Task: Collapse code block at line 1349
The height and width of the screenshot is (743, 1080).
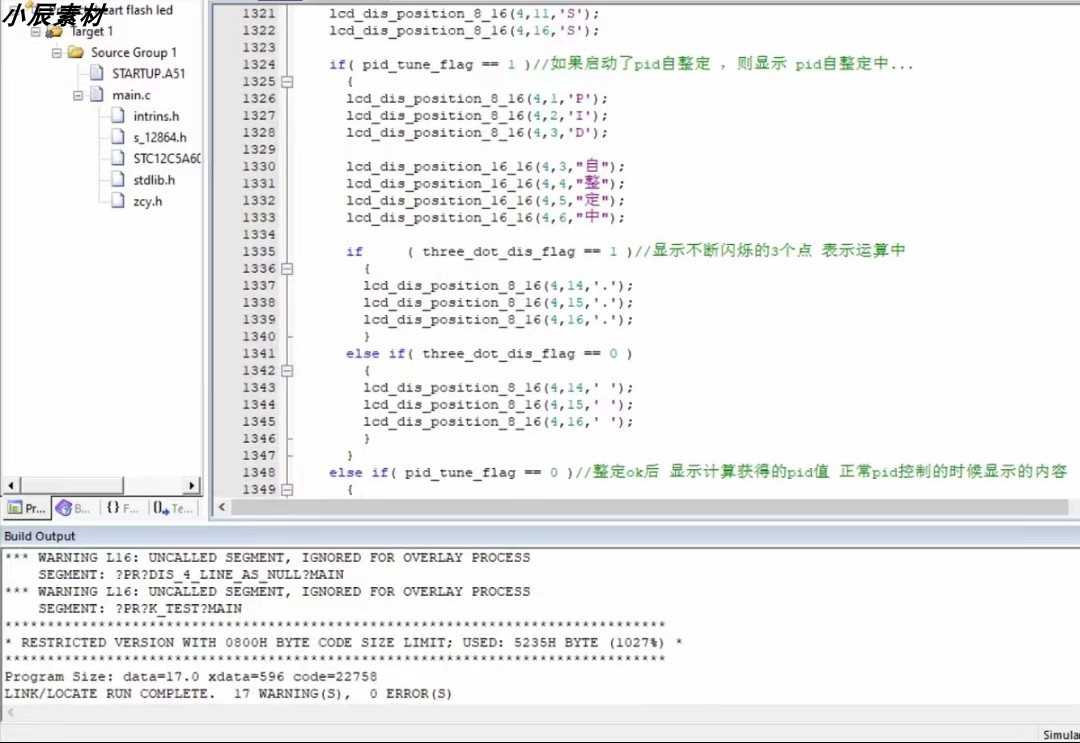Action: pyautogui.click(x=287, y=490)
